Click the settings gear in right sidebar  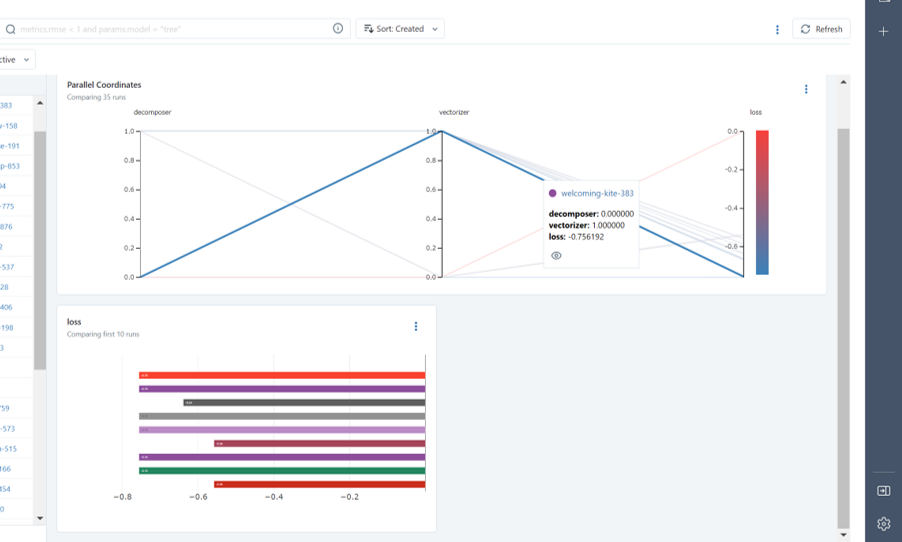pyautogui.click(x=884, y=524)
